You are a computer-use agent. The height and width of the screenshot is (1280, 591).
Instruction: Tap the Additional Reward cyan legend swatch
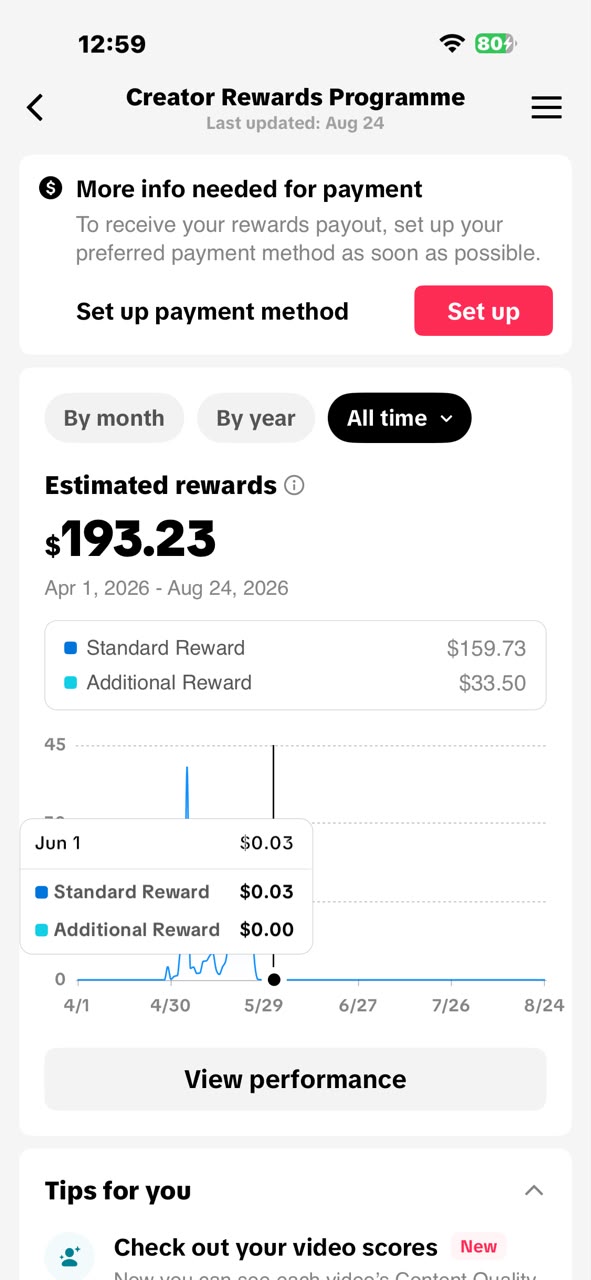[70, 683]
